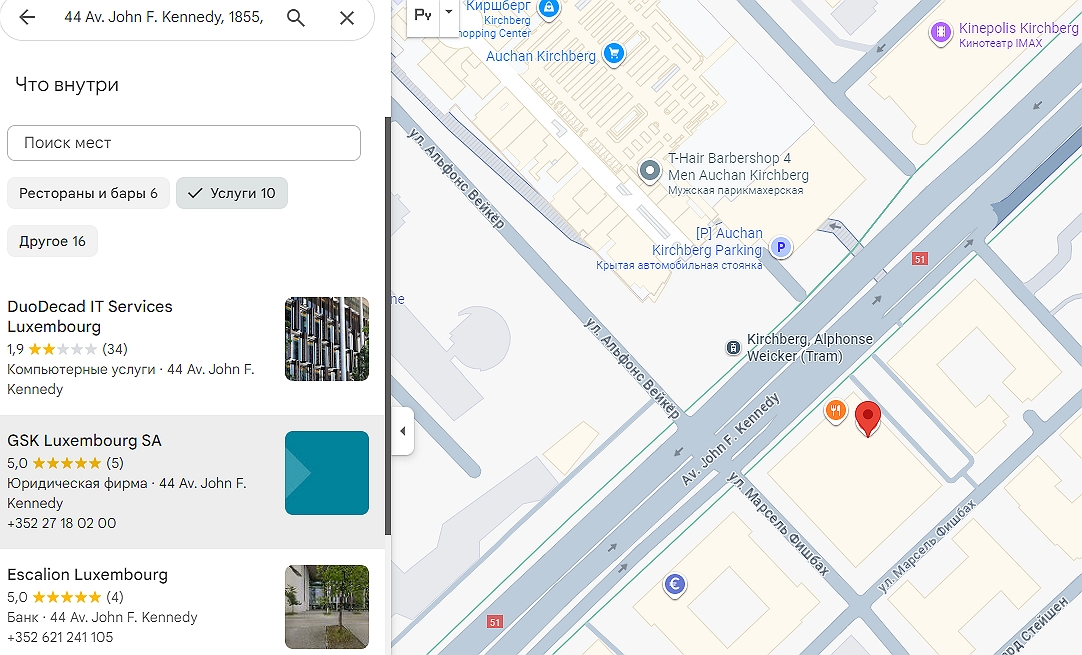Viewport: 1082px width, 655px height.
Task: Click Escalion phone number +352 621 241 105
Action: coord(60,637)
